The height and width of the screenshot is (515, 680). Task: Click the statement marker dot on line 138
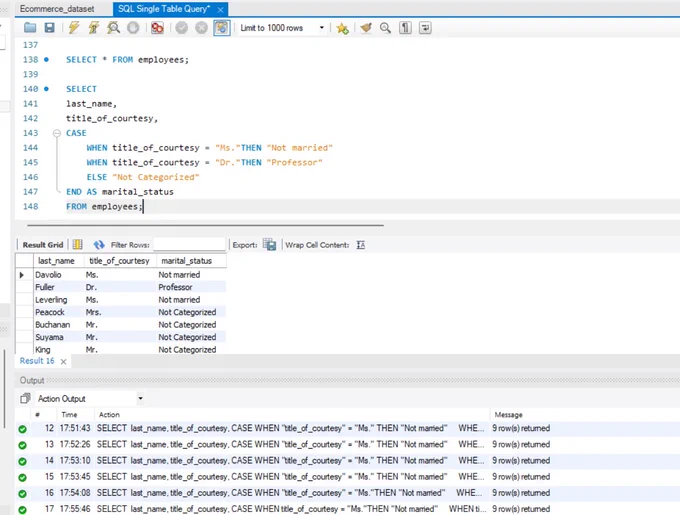(46, 59)
